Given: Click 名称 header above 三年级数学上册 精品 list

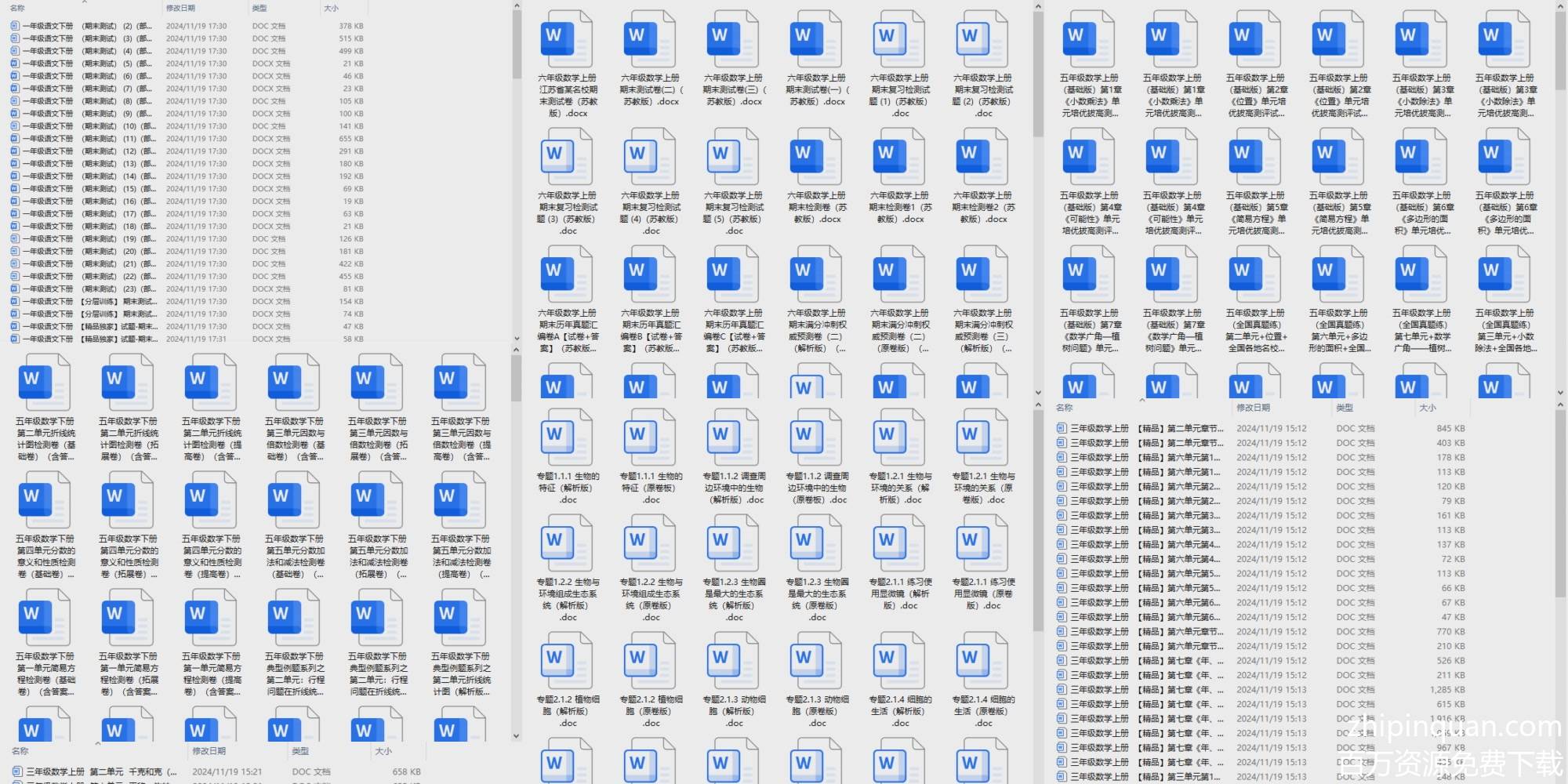Looking at the screenshot, I should pyautogui.click(x=1064, y=408).
